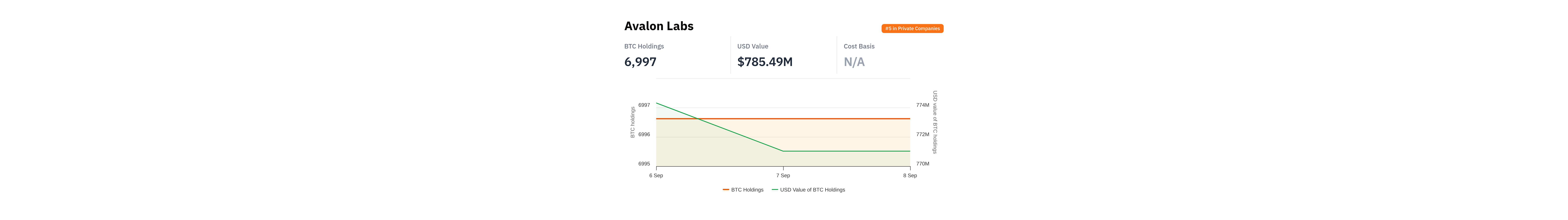
Task: Click the USD Value stat label
Action: click(x=752, y=46)
